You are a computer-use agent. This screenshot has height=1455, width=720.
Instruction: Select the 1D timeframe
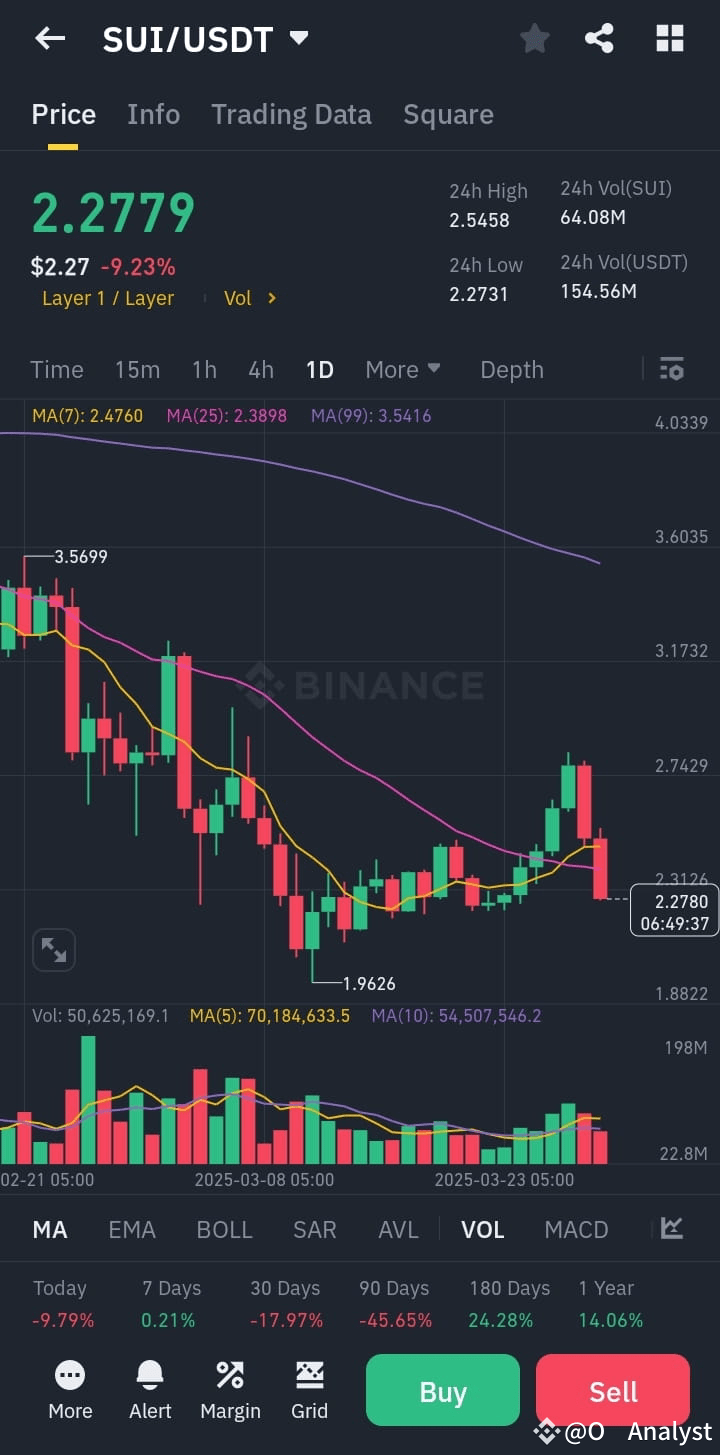[x=320, y=369]
